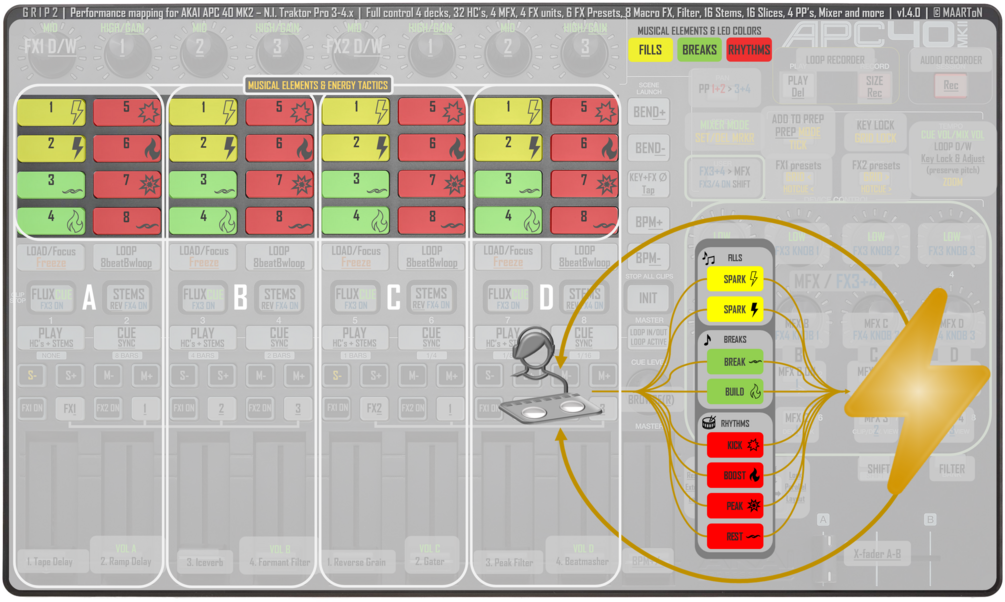Click the BEND- button

649,148
